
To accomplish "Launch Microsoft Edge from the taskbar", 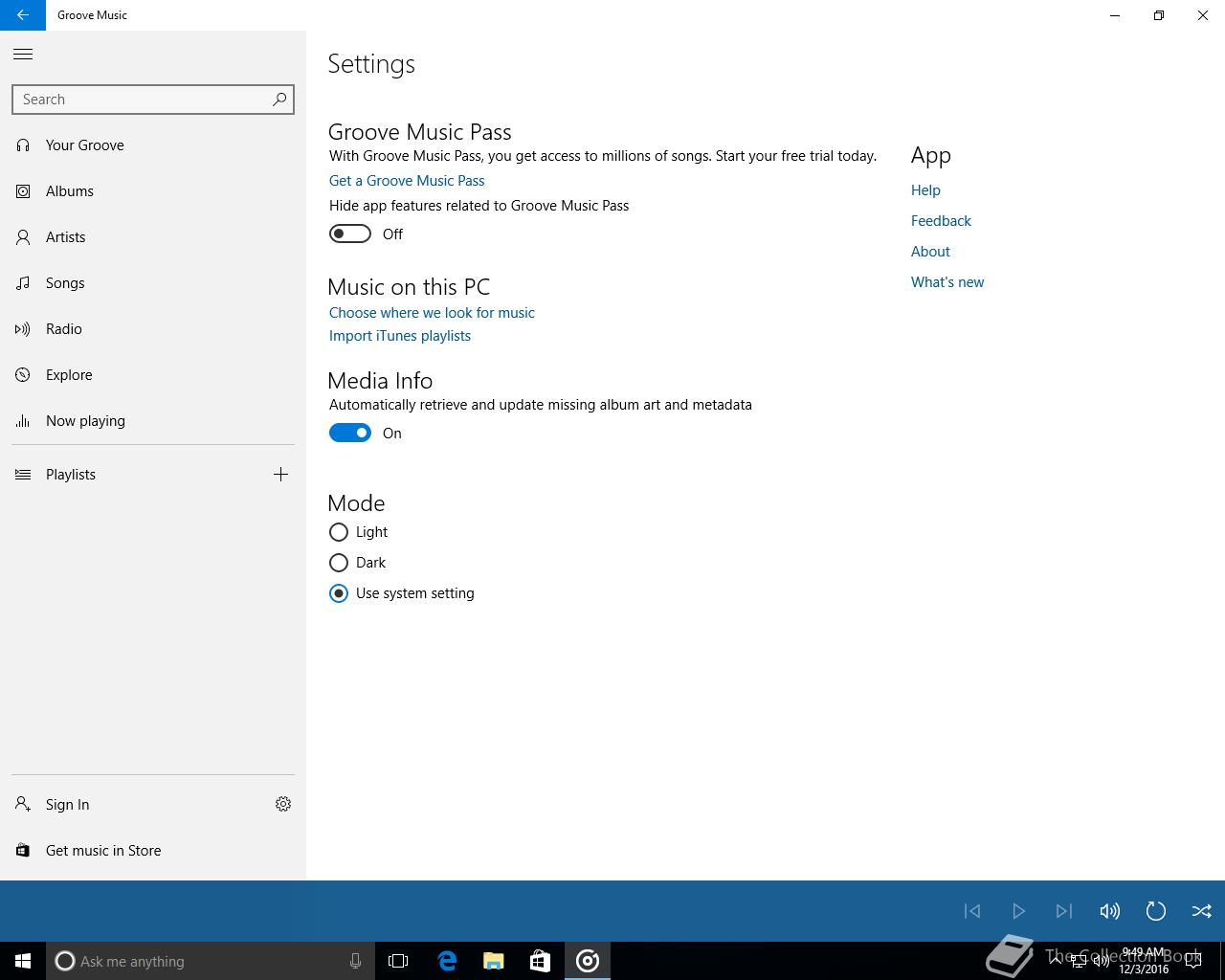I will 446,961.
